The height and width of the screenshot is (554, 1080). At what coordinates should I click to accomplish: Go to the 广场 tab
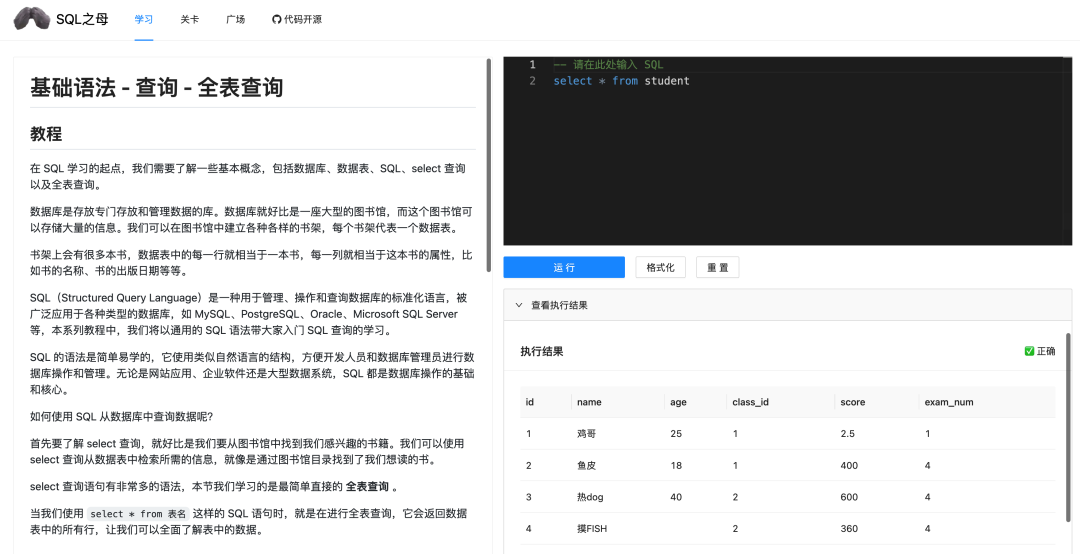(x=235, y=19)
